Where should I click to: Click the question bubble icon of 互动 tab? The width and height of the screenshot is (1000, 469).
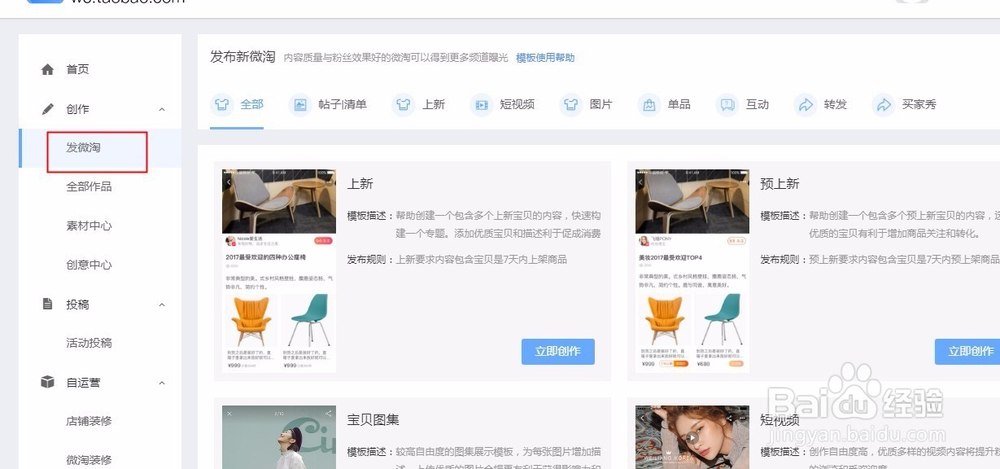point(727,105)
